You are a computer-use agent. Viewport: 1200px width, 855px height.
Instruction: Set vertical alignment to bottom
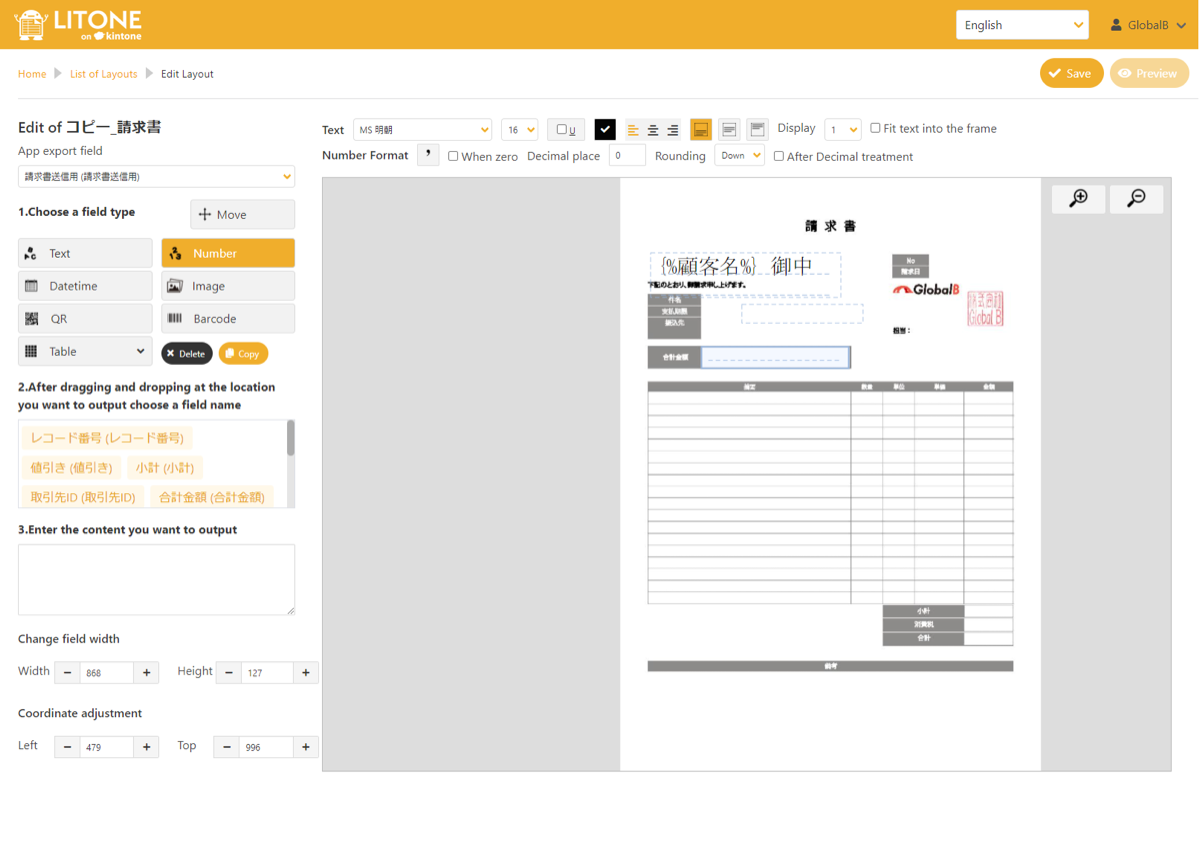701,130
